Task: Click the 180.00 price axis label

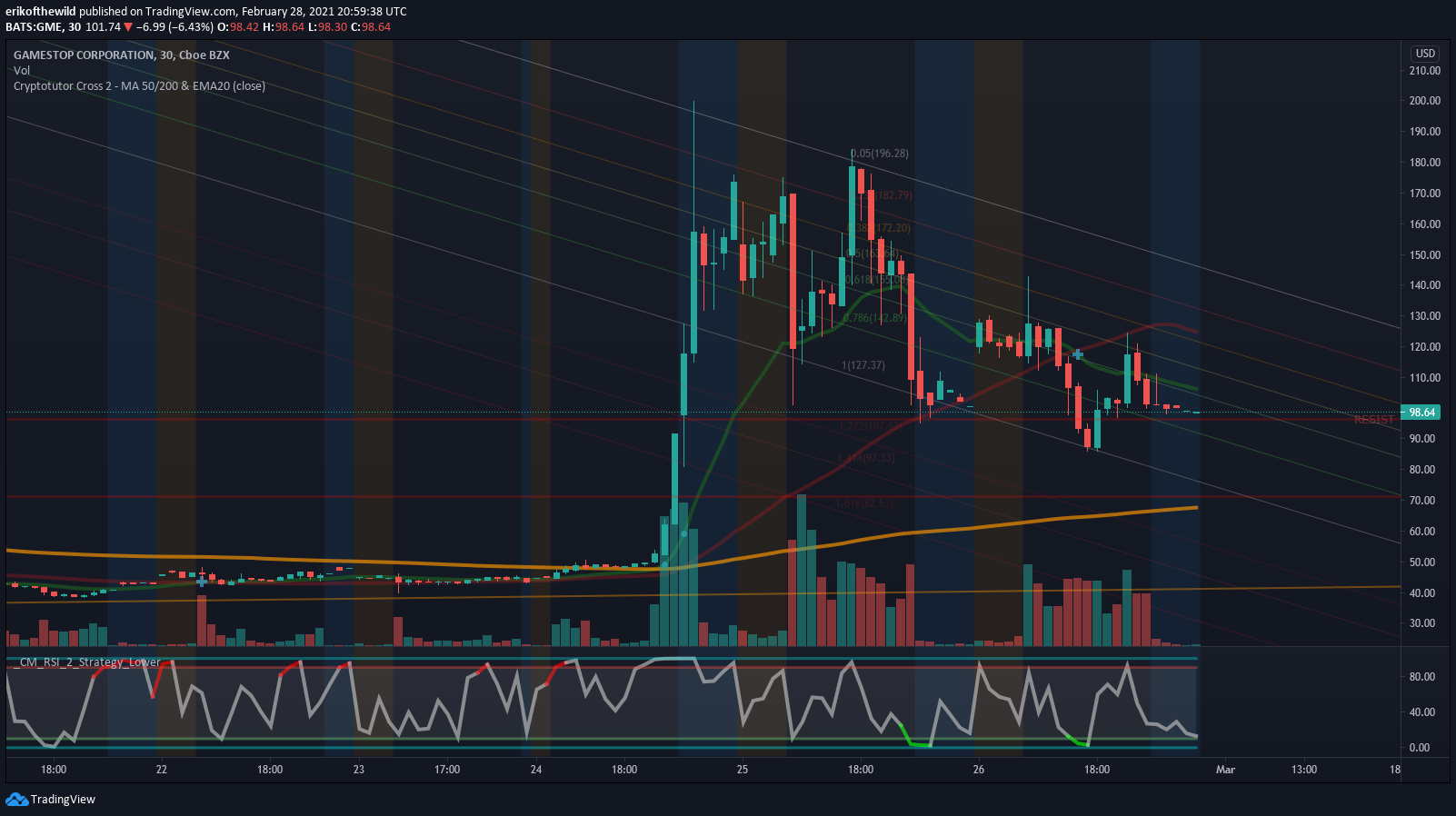Action: pos(1424,163)
